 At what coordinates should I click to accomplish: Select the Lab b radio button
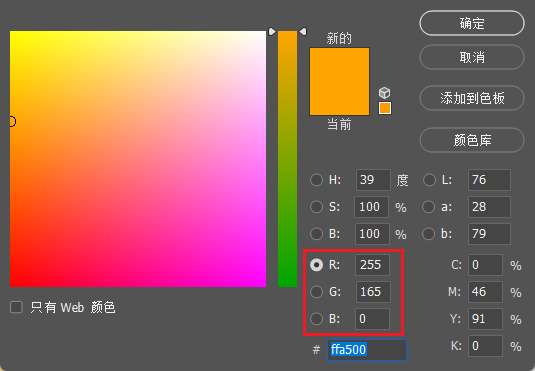click(x=429, y=234)
